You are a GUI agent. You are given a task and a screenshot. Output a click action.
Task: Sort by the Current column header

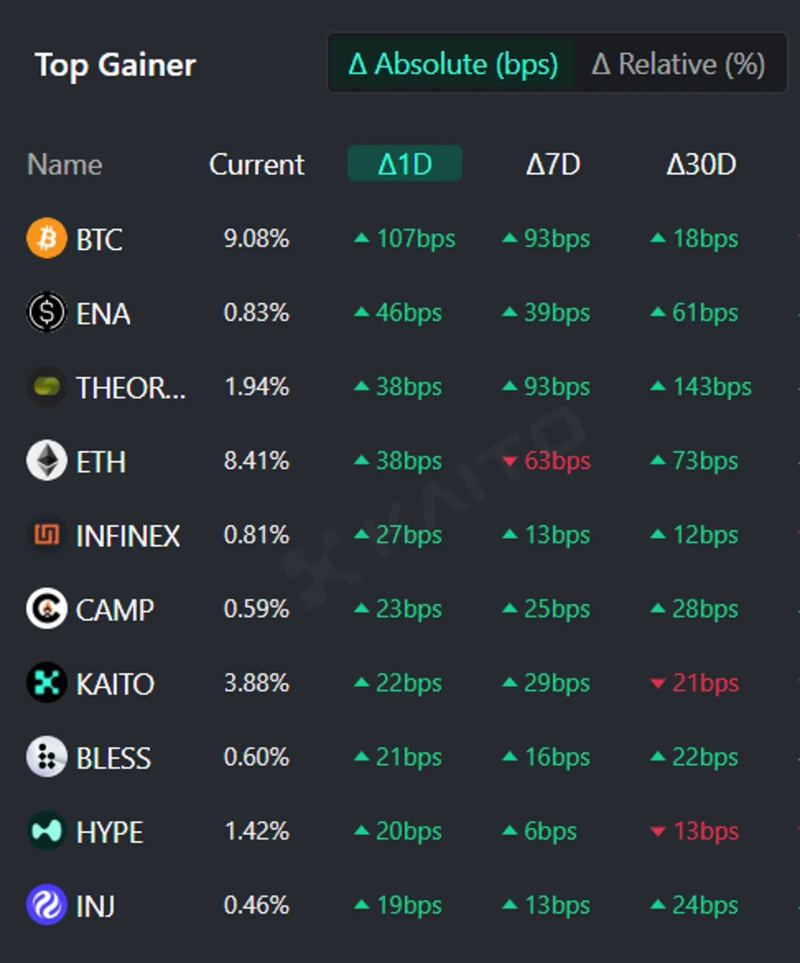point(256,164)
